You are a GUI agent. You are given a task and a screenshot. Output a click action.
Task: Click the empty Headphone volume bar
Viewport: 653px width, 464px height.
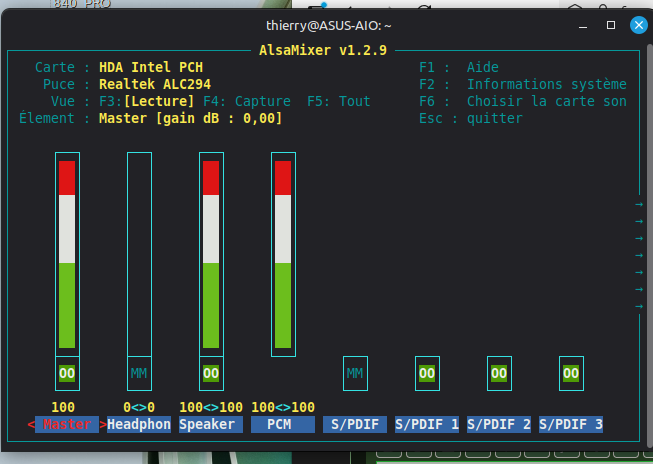(139, 255)
